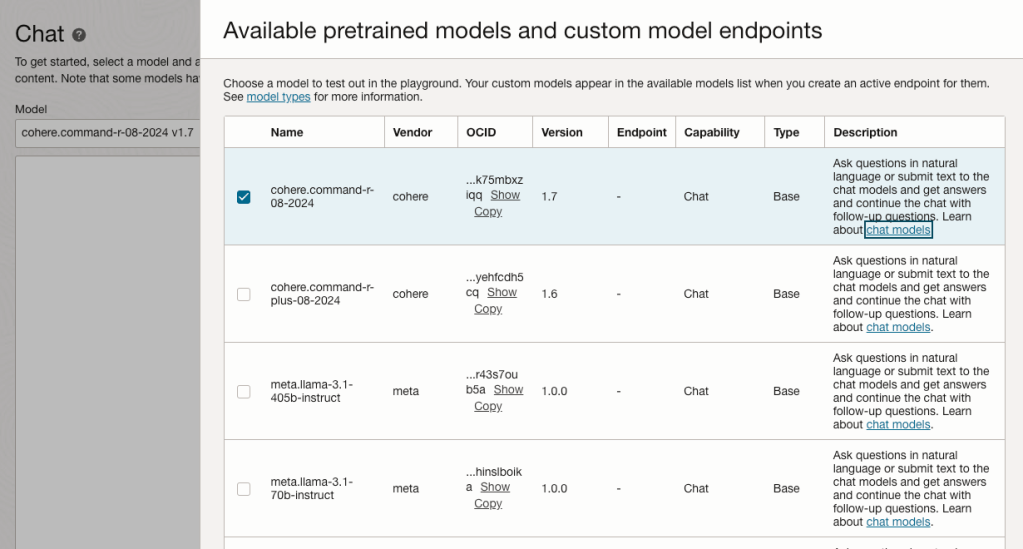Copy OCID of meta.llama-3.1-405b-instruct
Screen dimensions: 1023x549
pyautogui.click(x=488, y=406)
